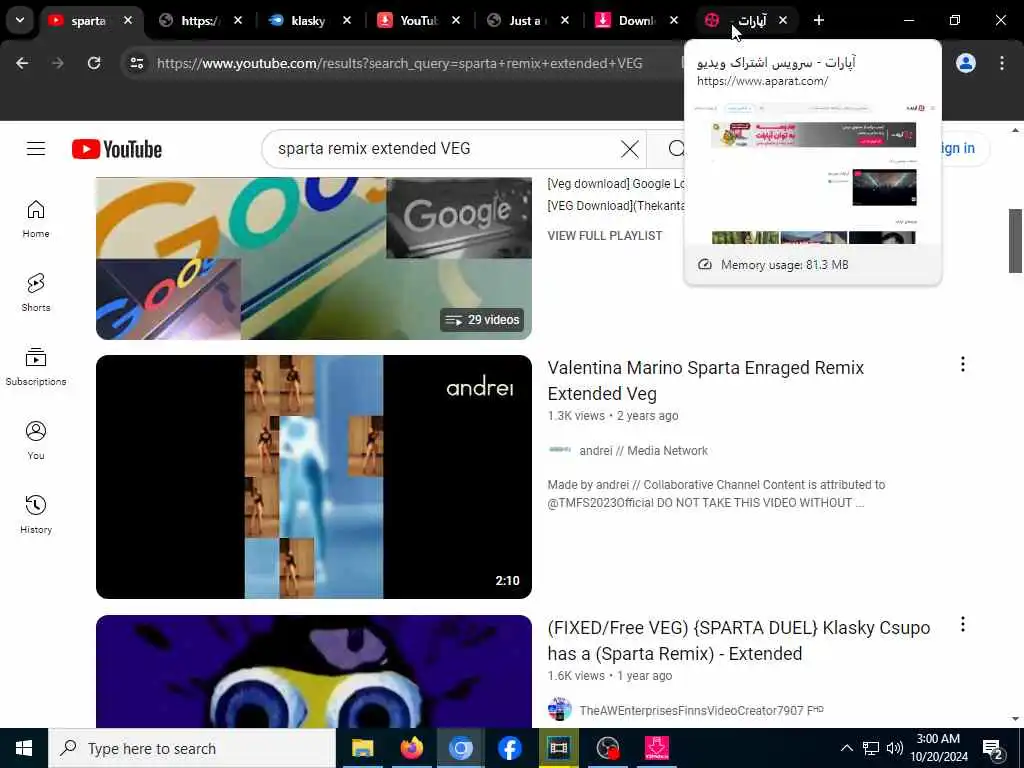The height and width of the screenshot is (768, 1024).
Task: Close the sparta YouTube tab
Action: click(128, 20)
